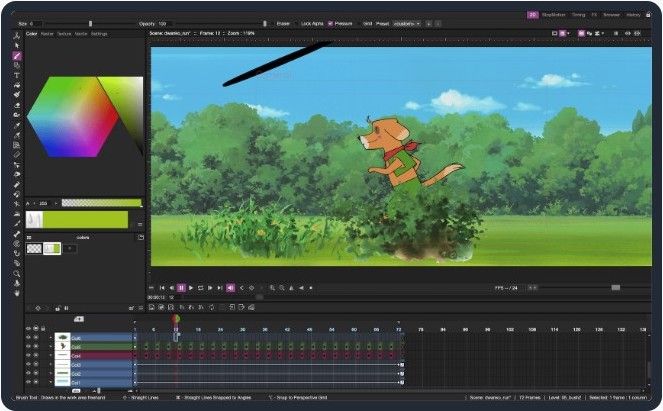
Task: Open the Preset dropdown
Action: 407,24
